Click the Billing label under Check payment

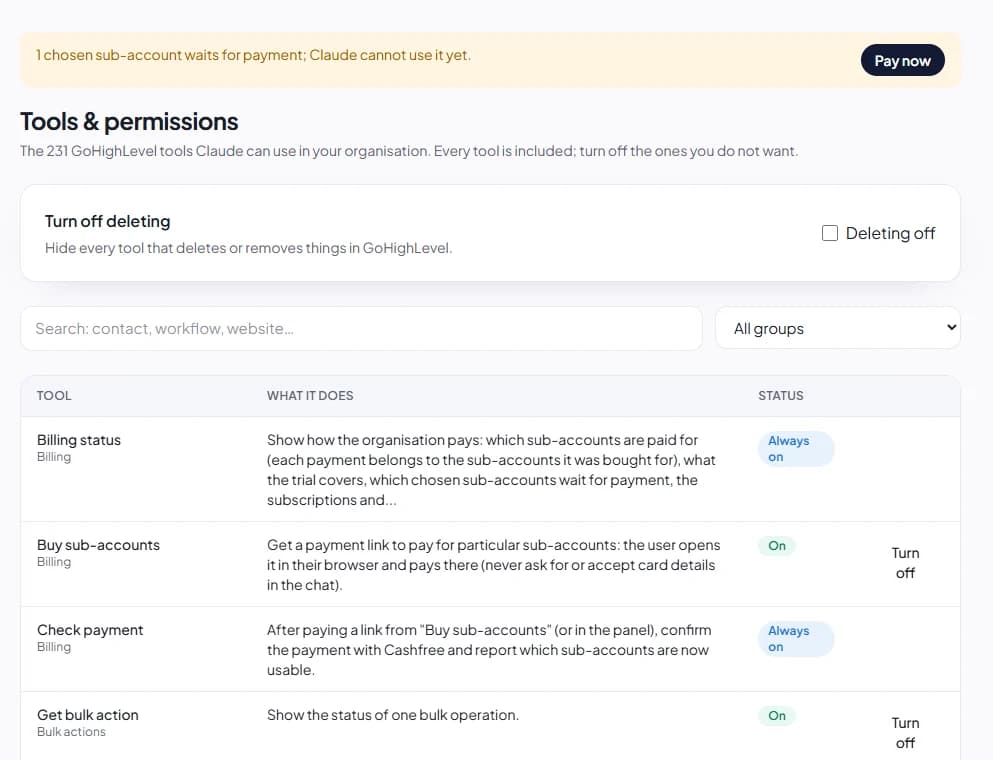click(x=54, y=647)
